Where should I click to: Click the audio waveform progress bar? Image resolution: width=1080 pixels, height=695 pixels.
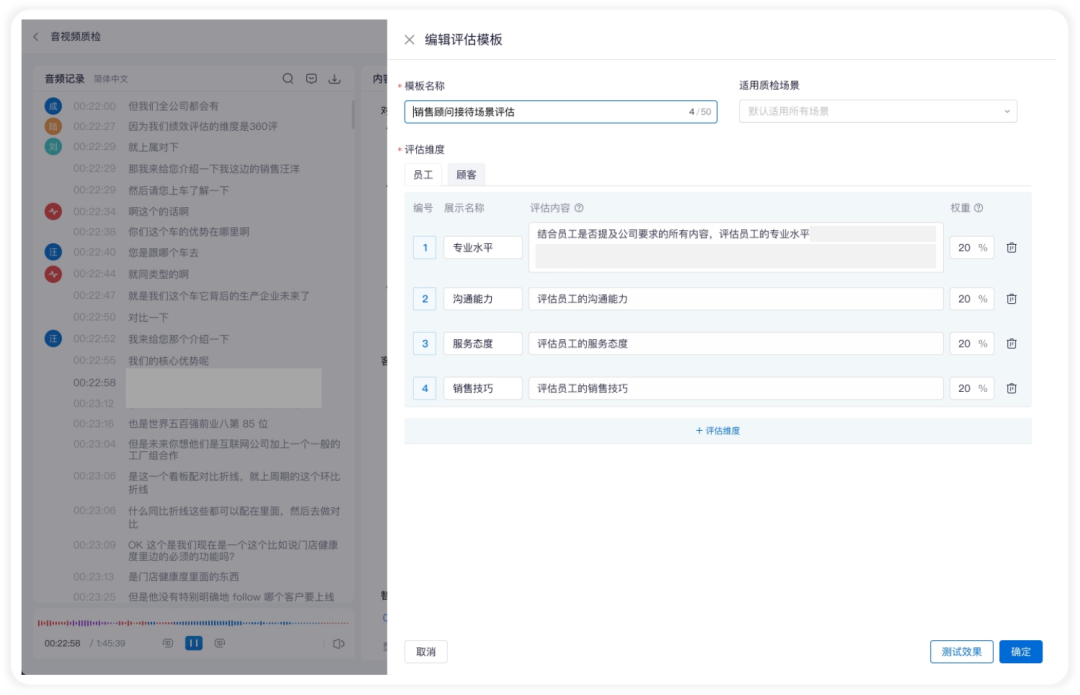pos(193,623)
